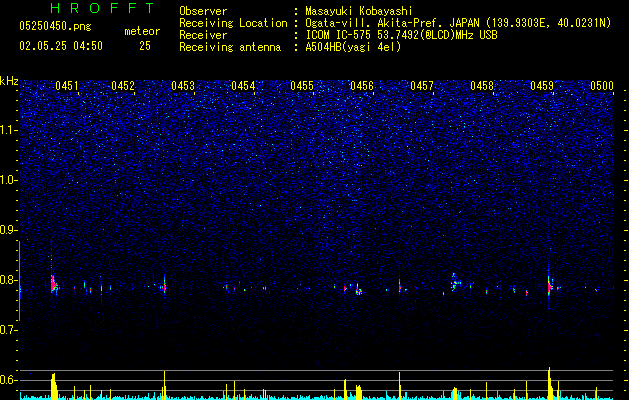Click the meteor echo just before 0453

(x=164, y=287)
